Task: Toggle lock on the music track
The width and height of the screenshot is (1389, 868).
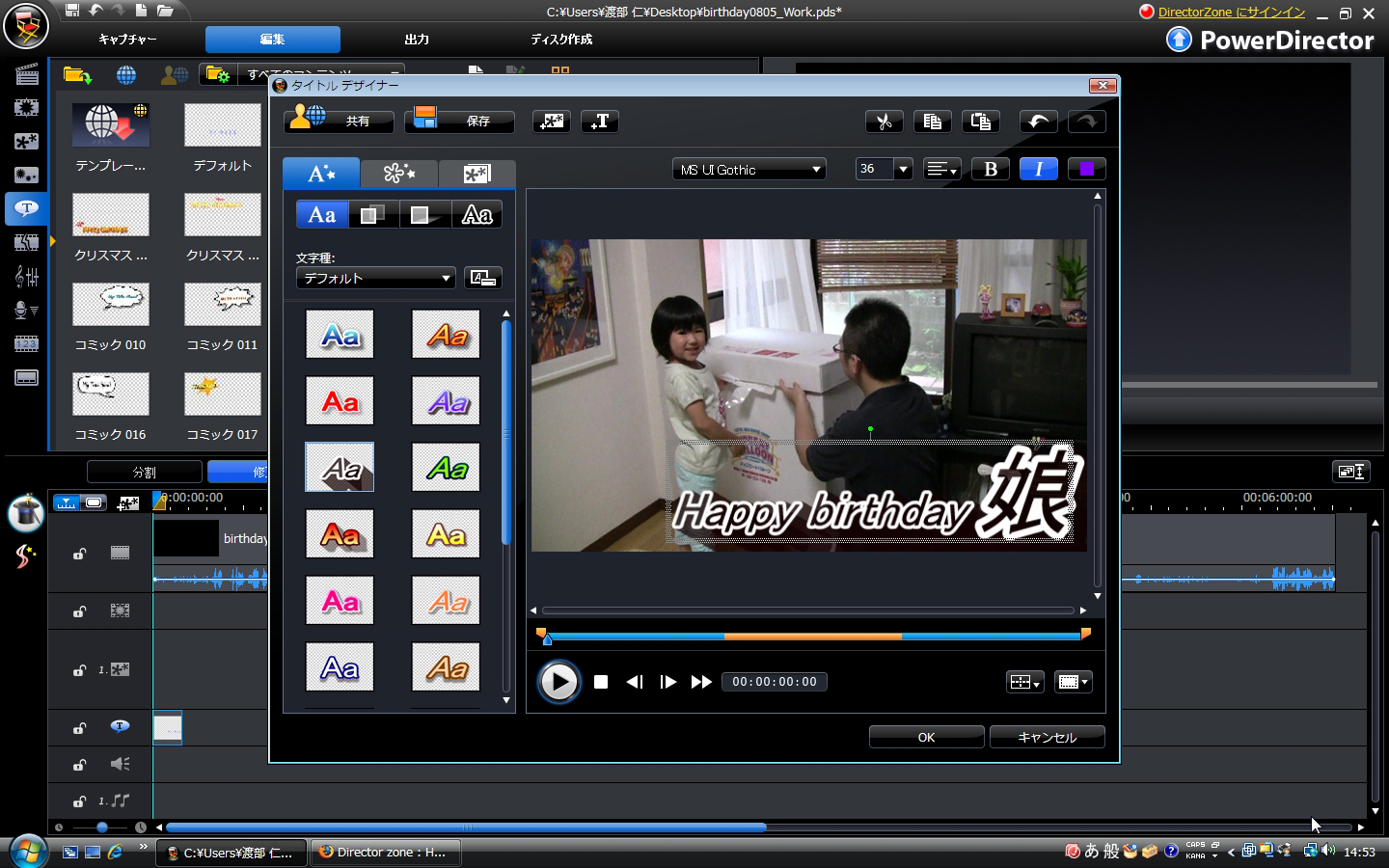Action: pyautogui.click(x=80, y=801)
